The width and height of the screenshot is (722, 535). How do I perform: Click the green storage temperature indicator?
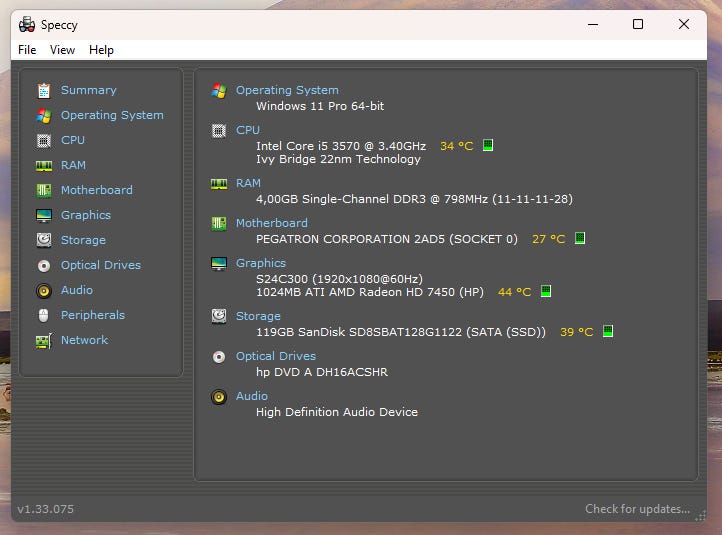(608, 332)
